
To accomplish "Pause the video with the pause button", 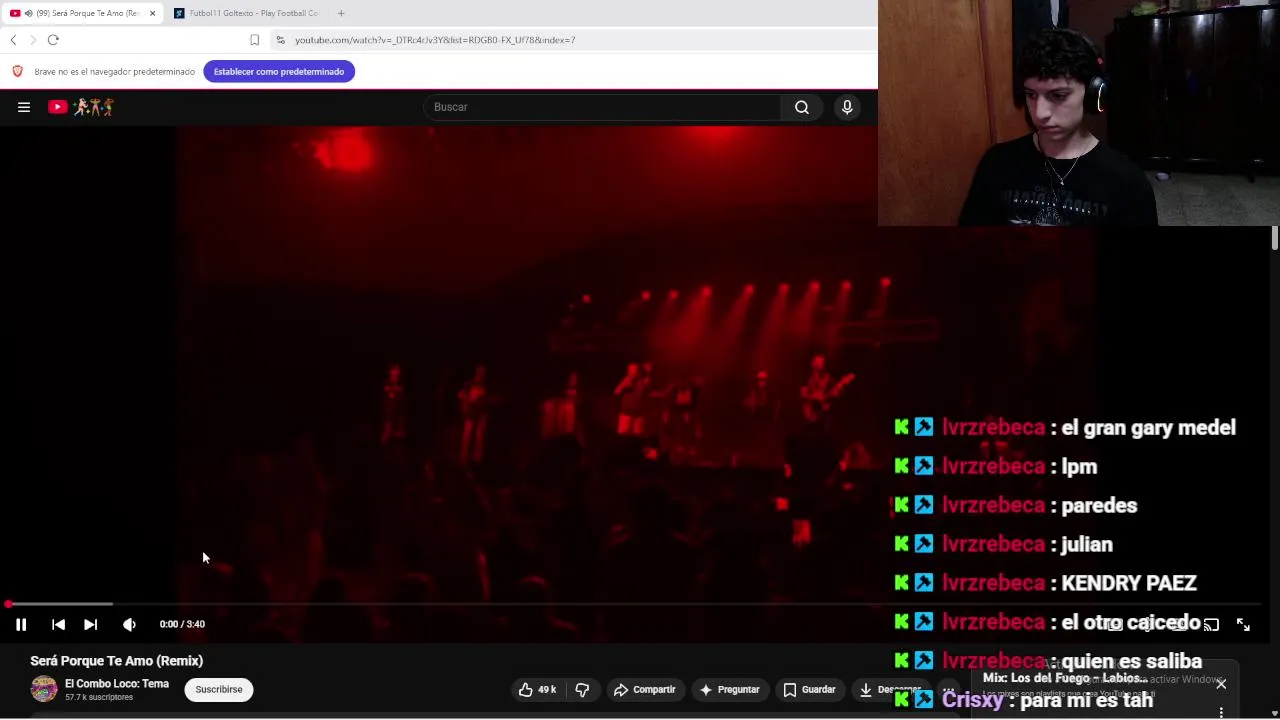I will coord(21,624).
